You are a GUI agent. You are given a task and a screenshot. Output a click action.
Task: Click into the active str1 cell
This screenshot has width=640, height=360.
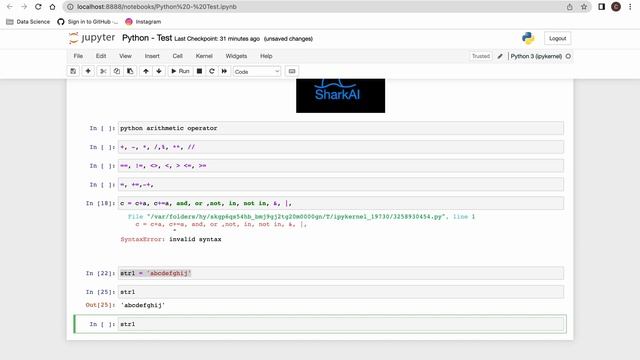(x=341, y=324)
